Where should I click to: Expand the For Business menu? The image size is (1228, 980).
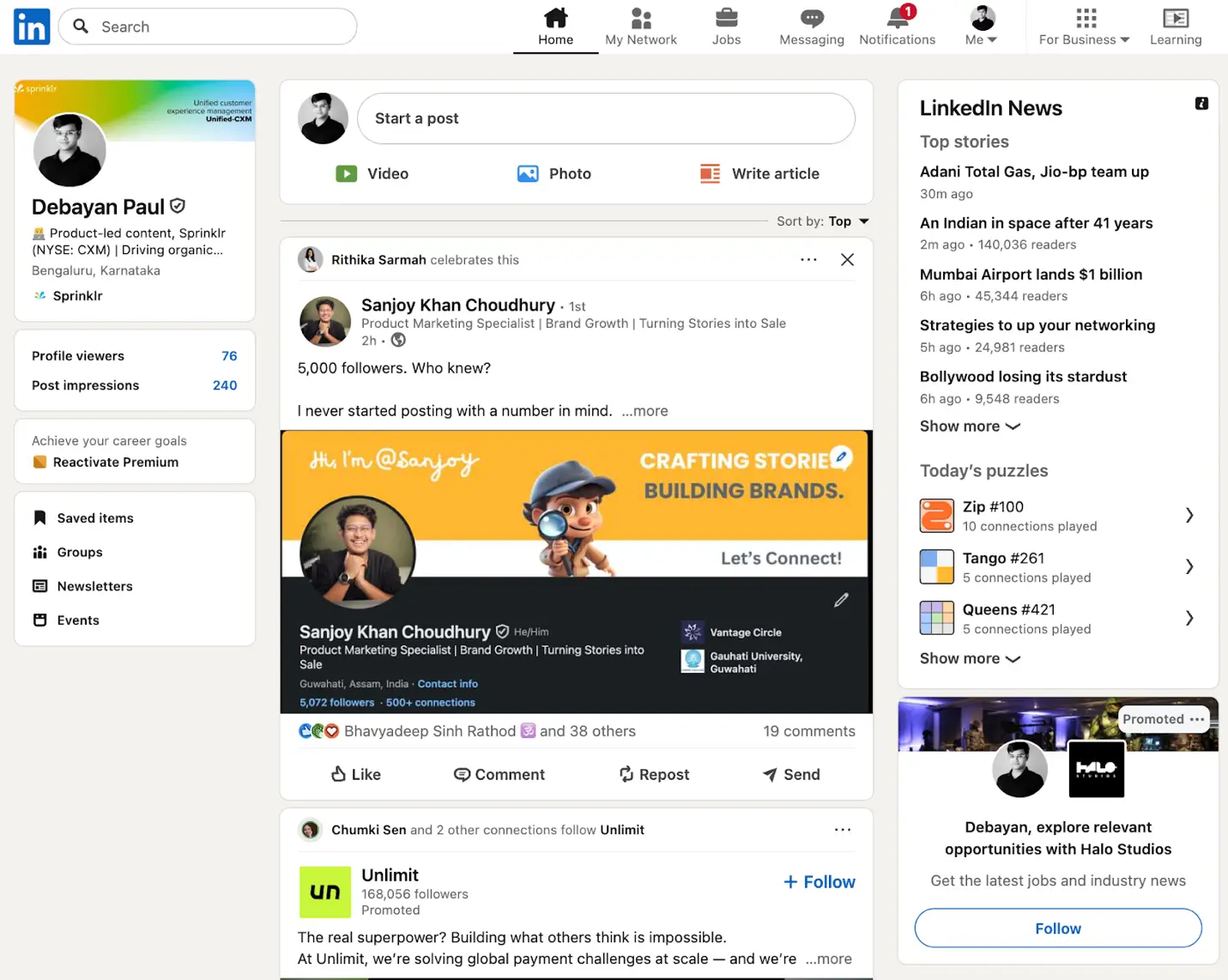click(x=1085, y=27)
